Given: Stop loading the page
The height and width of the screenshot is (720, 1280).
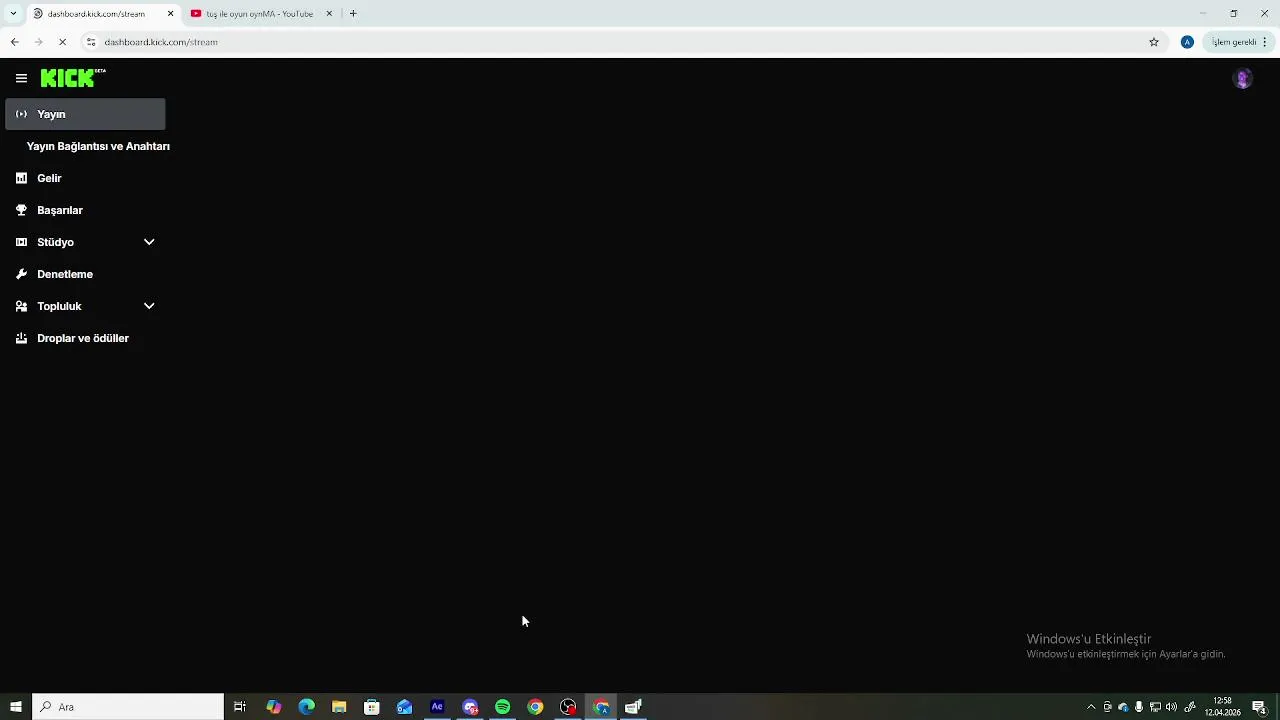Looking at the screenshot, I should (62, 42).
